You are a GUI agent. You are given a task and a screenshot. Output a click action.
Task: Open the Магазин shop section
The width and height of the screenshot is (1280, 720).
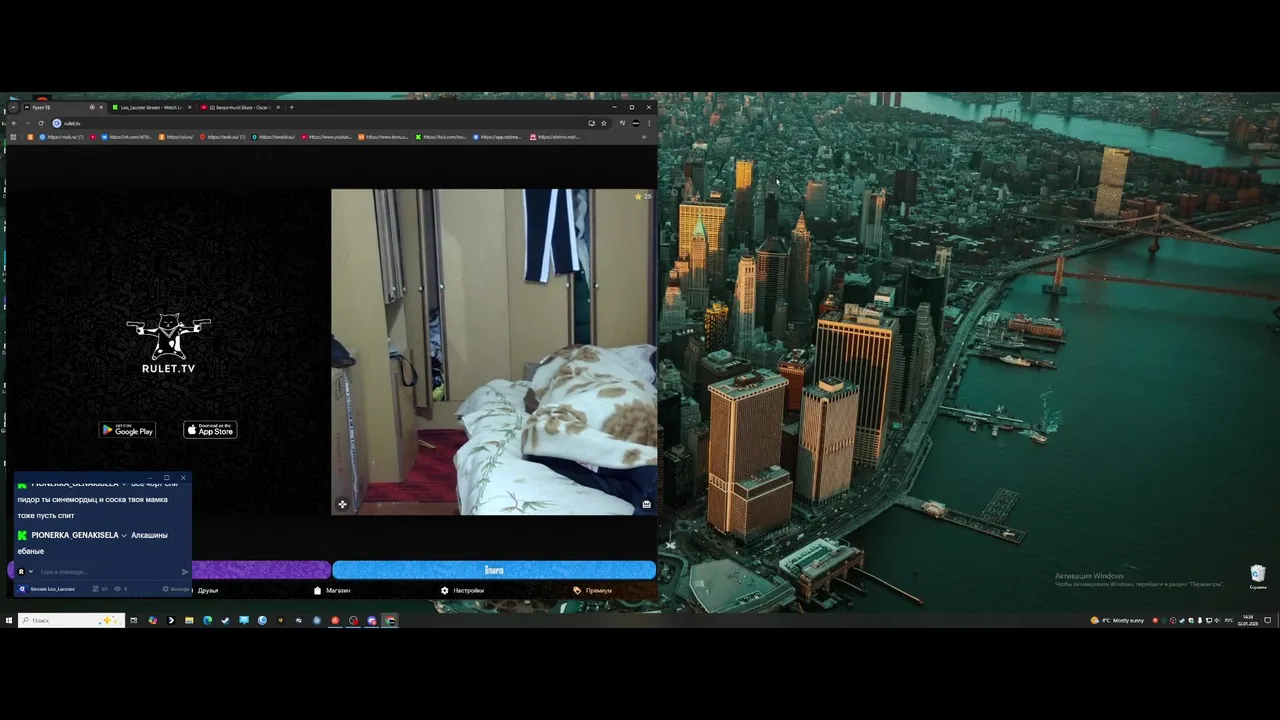point(332,590)
